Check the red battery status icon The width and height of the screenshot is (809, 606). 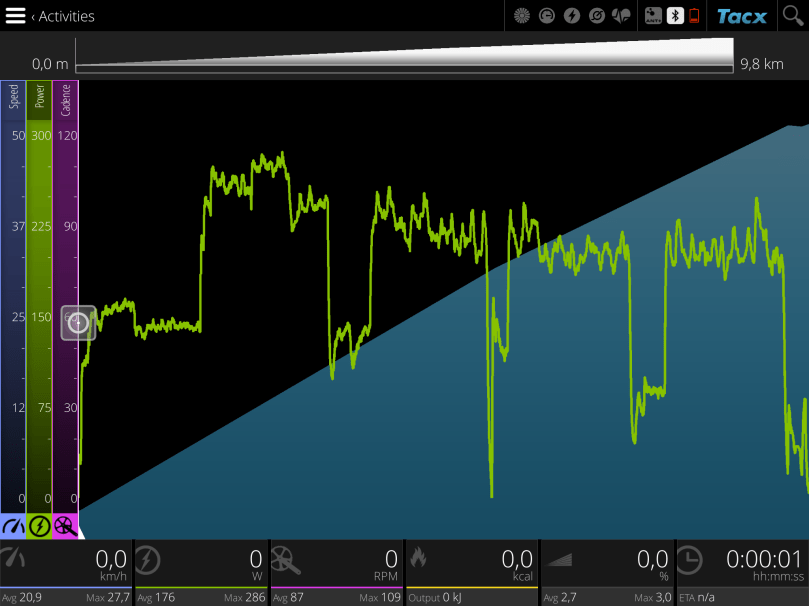[x=694, y=16]
